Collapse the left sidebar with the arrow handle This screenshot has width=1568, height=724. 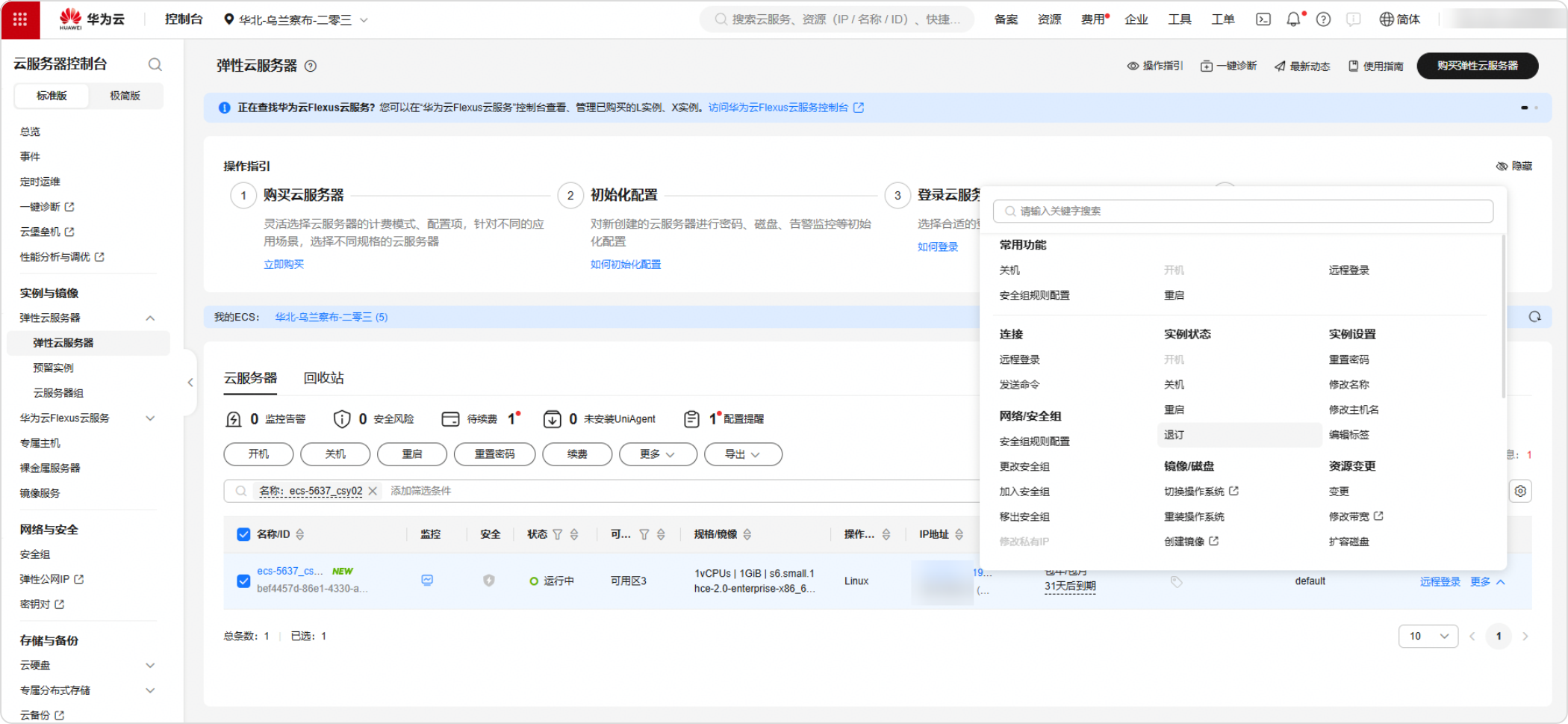pos(190,383)
